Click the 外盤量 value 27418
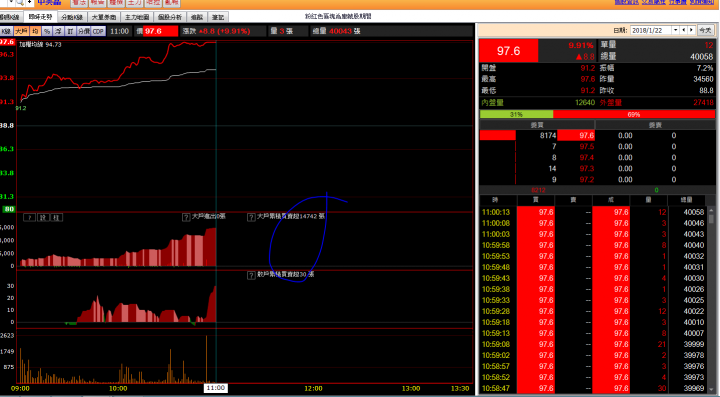Image resolution: width=720 pixels, height=397 pixels. [703, 102]
